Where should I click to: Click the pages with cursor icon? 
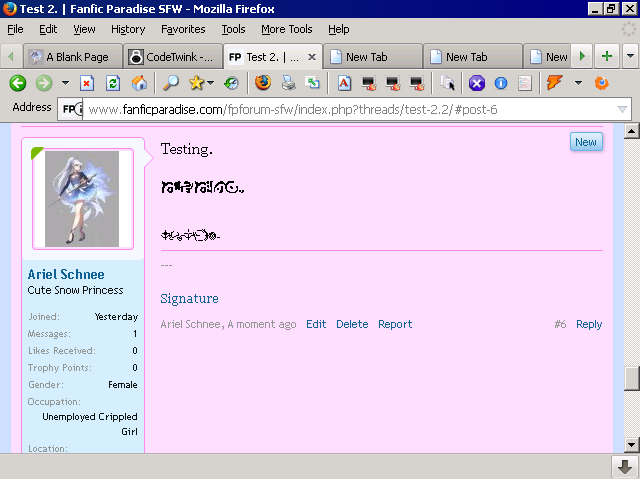click(447, 83)
